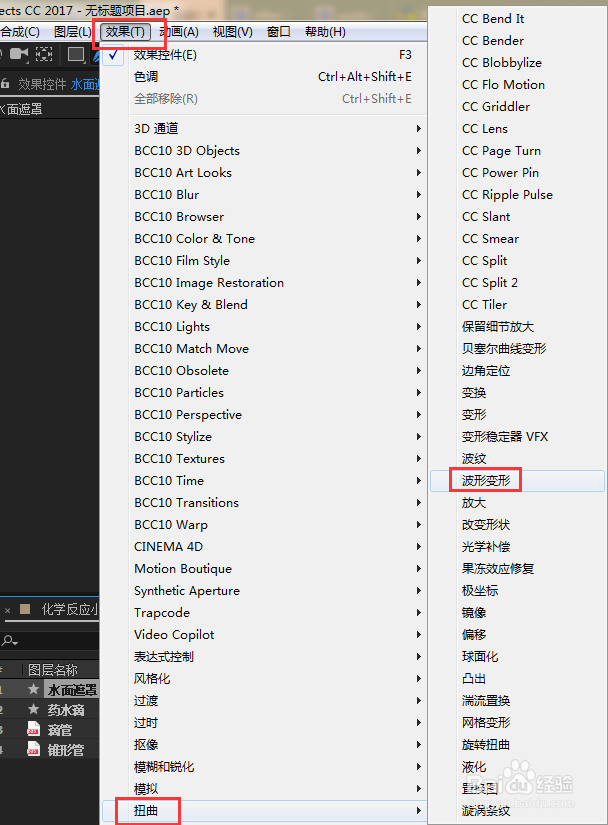
Task: Apply the 光学补偿 effect
Action: coord(518,547)
